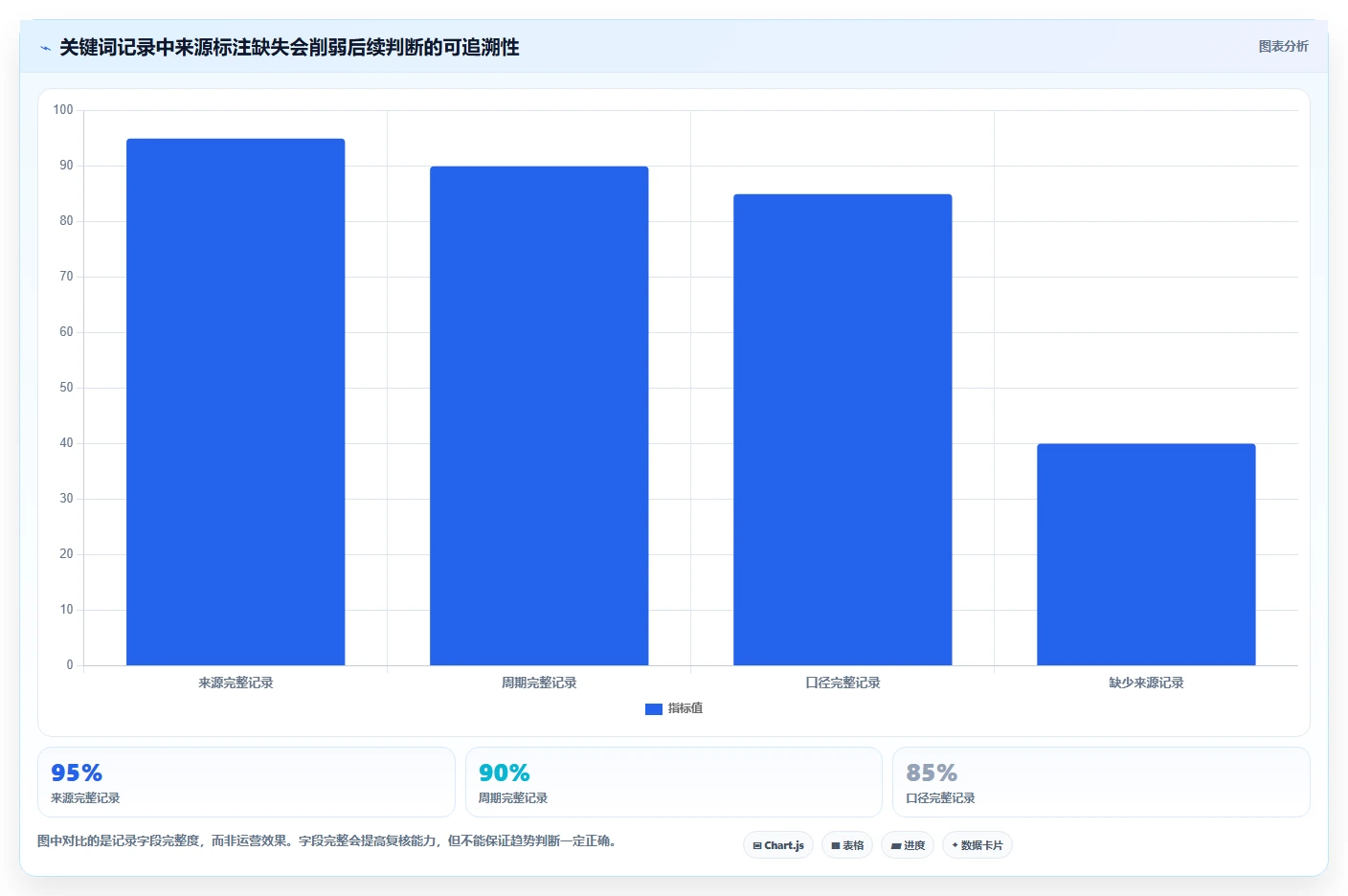Click the 周期完整记录 x-axis label
Screen dimensions: 1348x896
(x=539, y=683)
